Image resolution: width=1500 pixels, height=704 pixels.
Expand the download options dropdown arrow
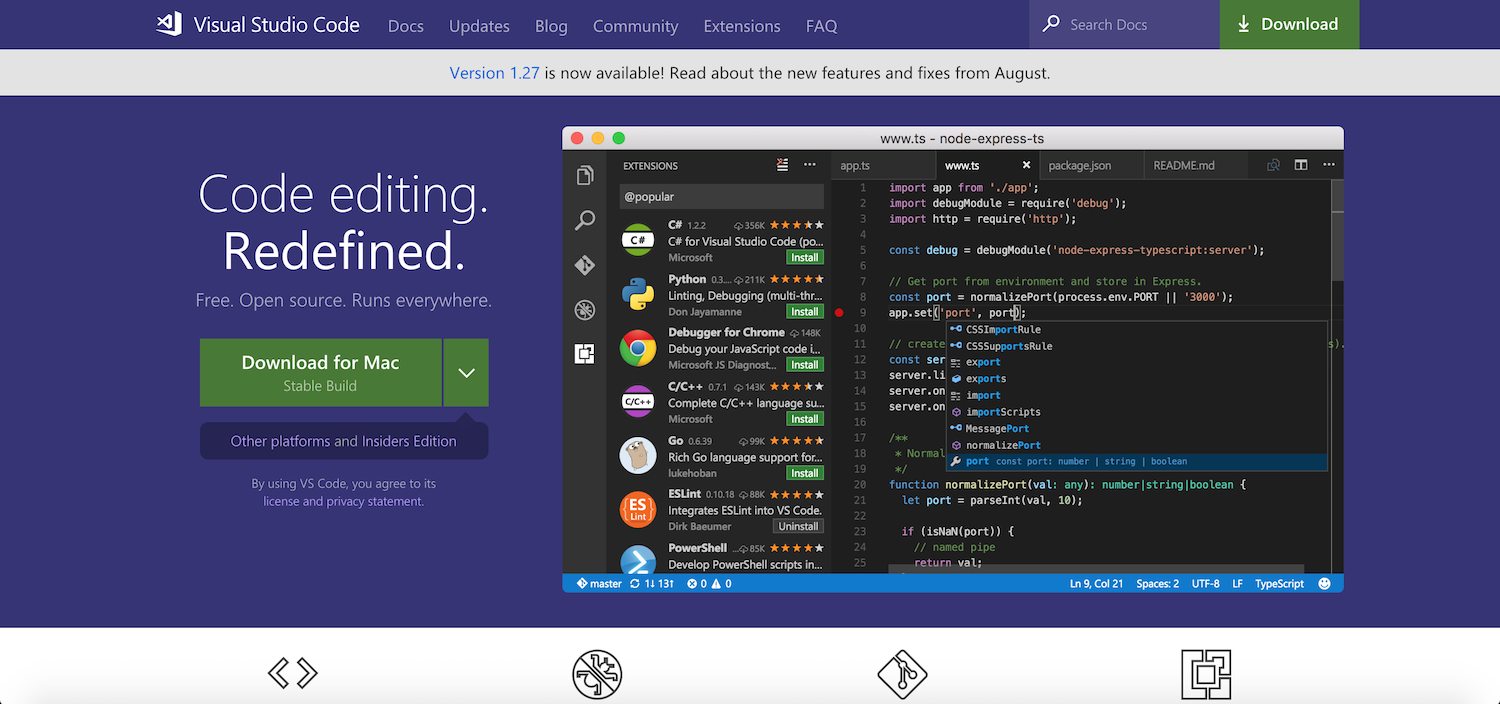click(x=466, y=372)
